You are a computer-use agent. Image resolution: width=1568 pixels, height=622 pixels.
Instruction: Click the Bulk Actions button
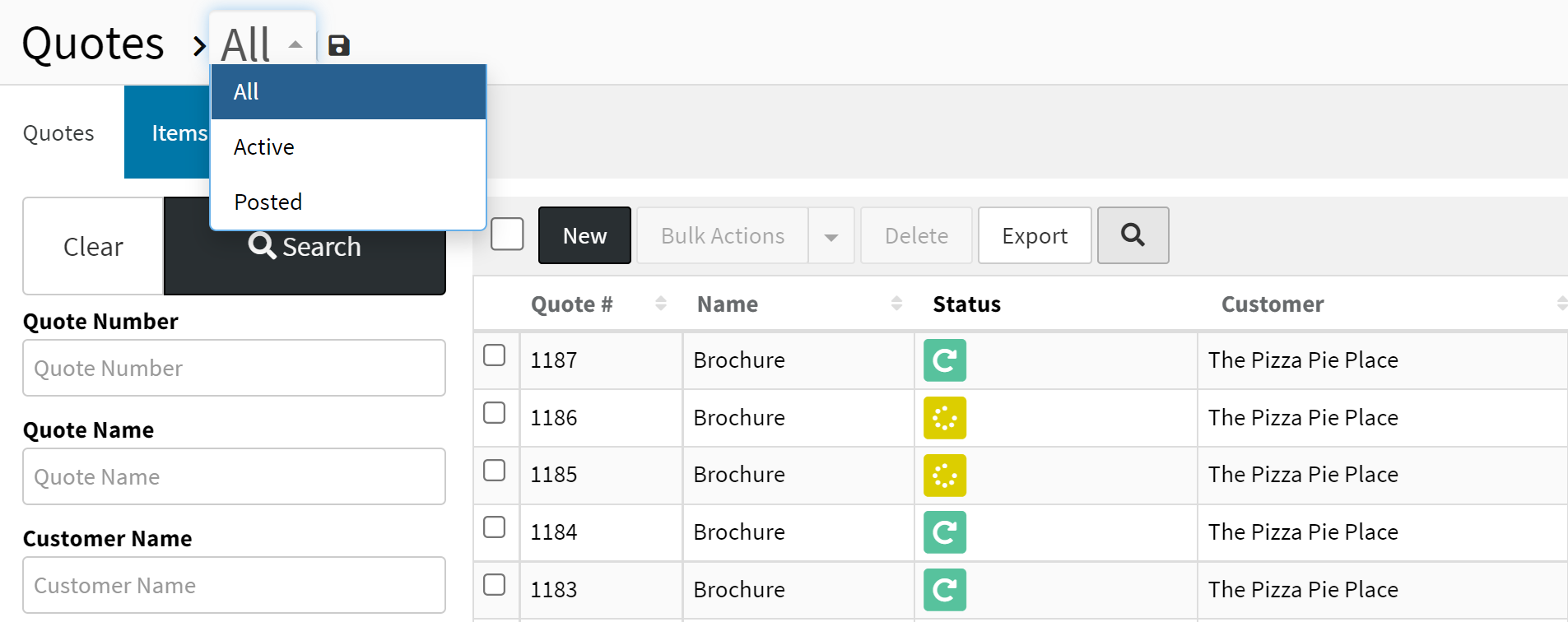click(723, 236)
